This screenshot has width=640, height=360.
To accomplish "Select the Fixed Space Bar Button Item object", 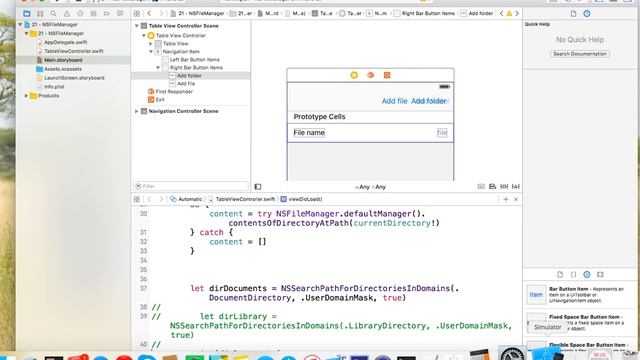I will [x=580, y=322].
